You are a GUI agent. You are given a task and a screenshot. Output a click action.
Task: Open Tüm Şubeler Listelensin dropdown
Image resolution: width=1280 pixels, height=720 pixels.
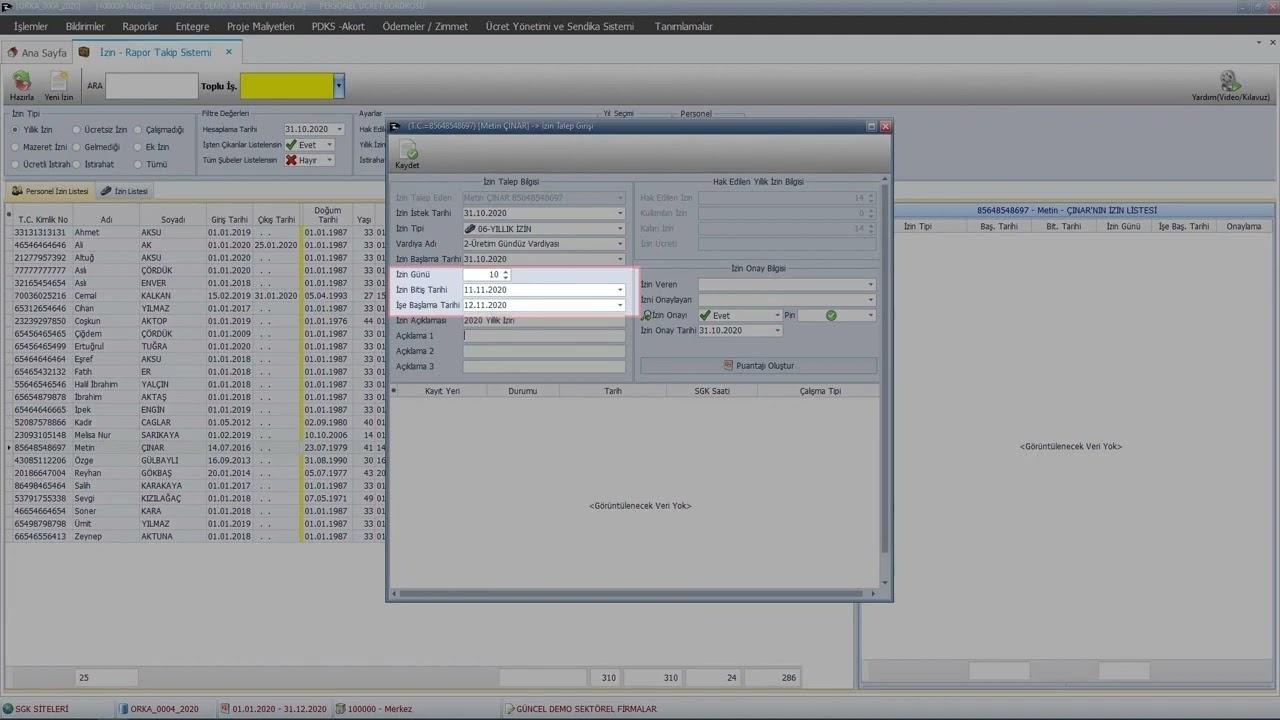point(329,160)
